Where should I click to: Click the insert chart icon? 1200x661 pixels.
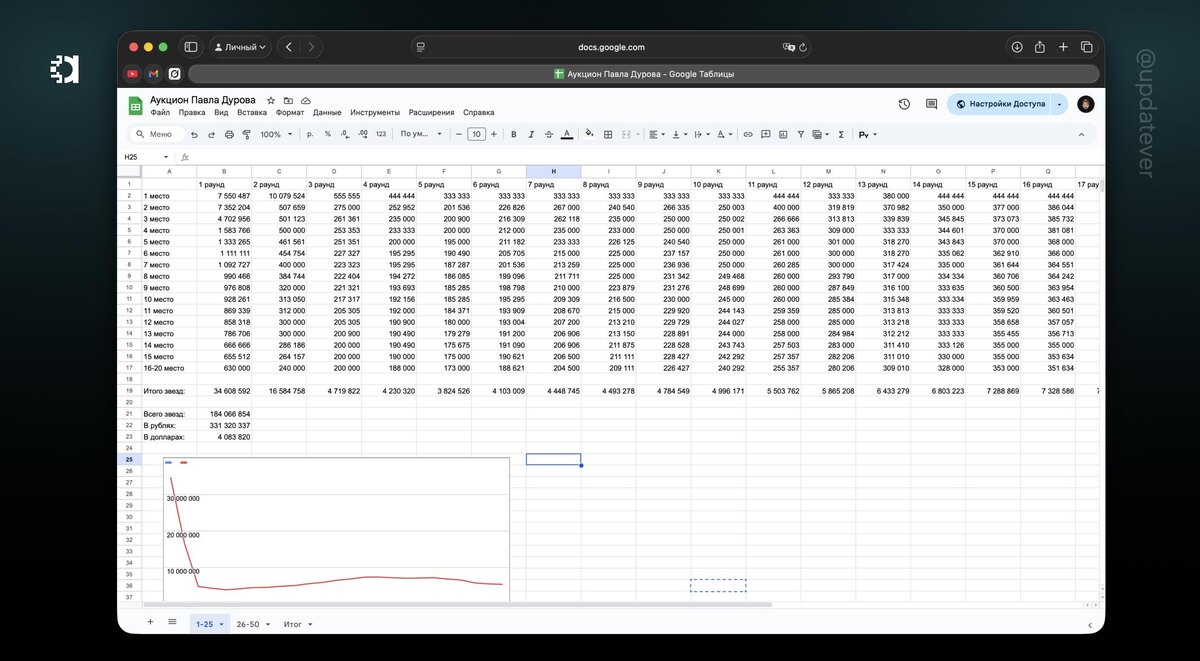click(x=783, y=134)
